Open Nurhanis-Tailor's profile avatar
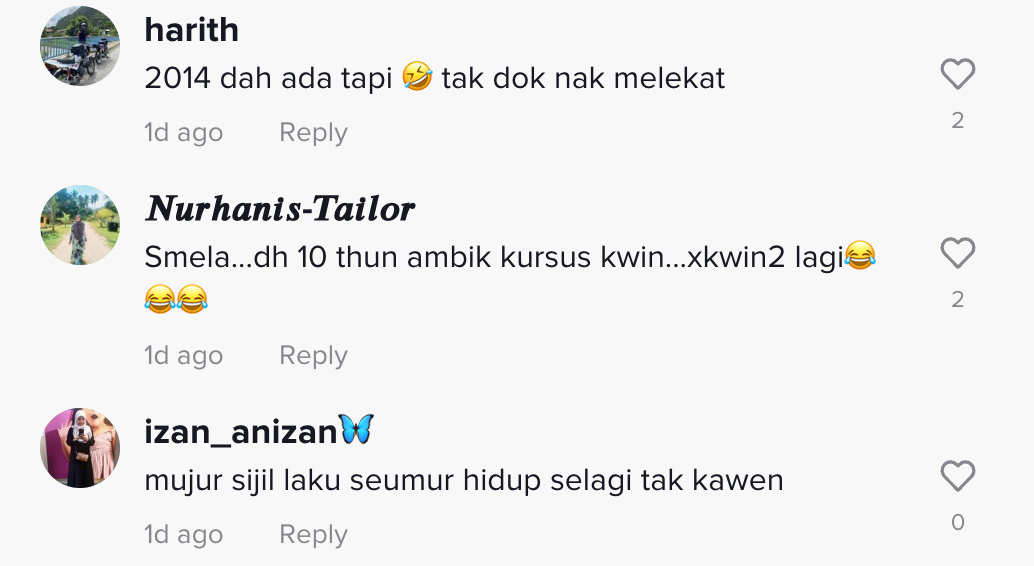This screenshot has height=566, width=1034. pyautogui.click(x=80, y=225)
